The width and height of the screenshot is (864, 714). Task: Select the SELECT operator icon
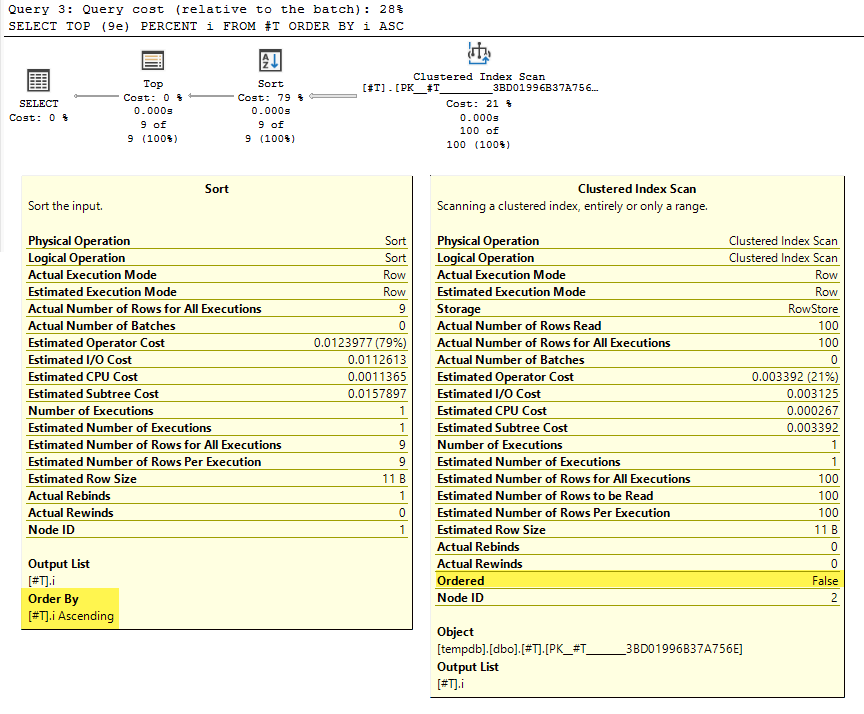(39, 80)
